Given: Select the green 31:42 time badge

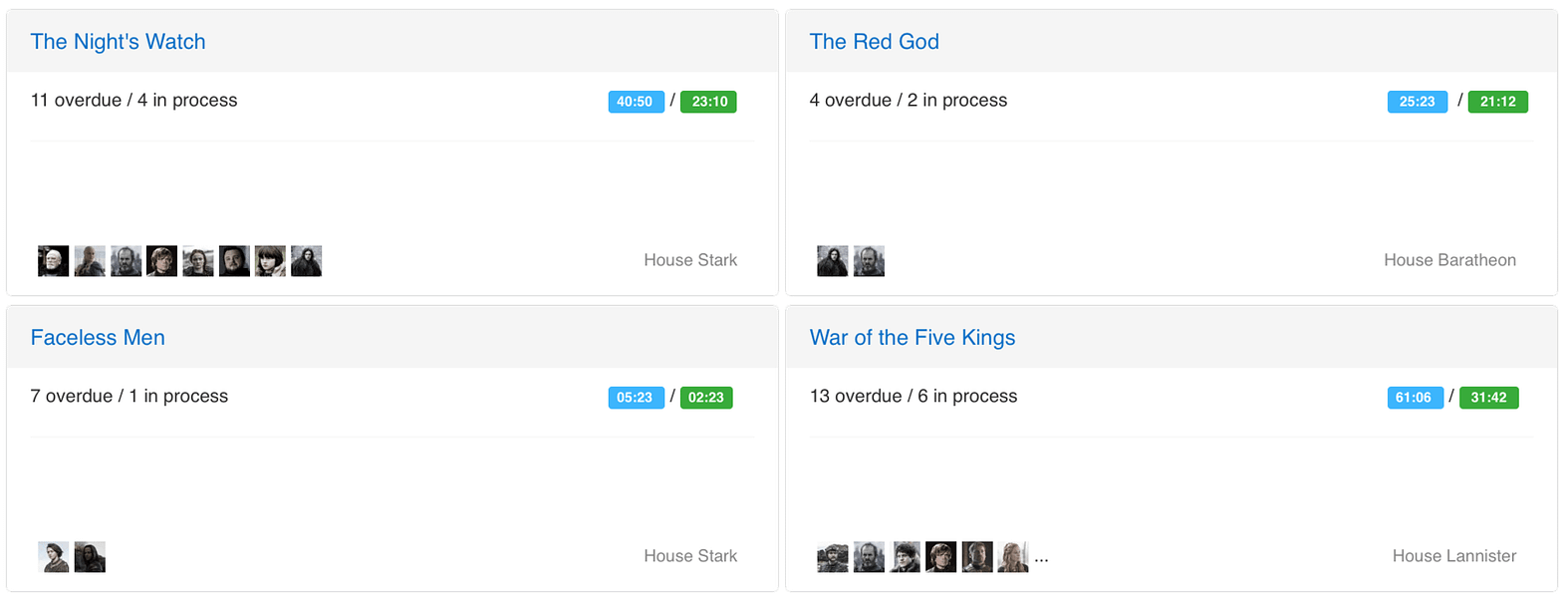Looking at the screenshot, I should click(x=1488, y=398).
